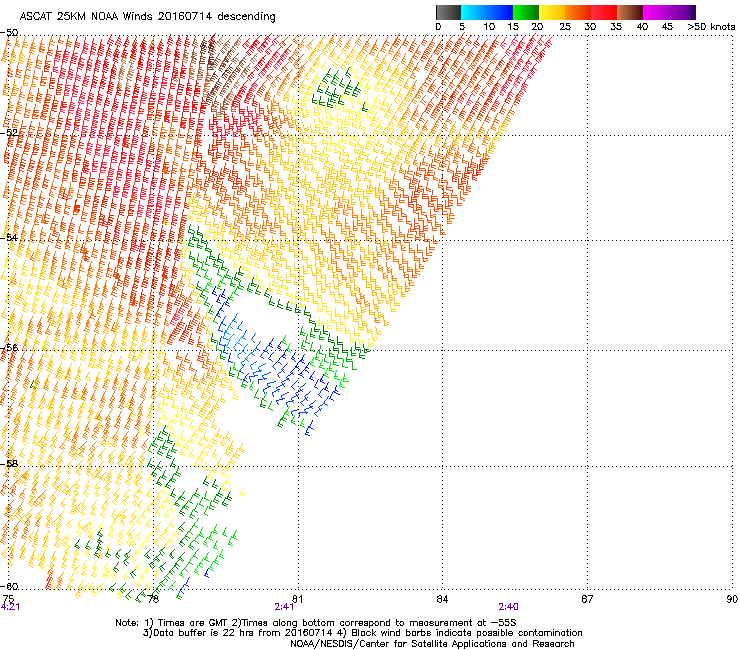Click the brown 35-40 knots legend swatch
This screenshot has width=740, height=650.
pos(630,12)
